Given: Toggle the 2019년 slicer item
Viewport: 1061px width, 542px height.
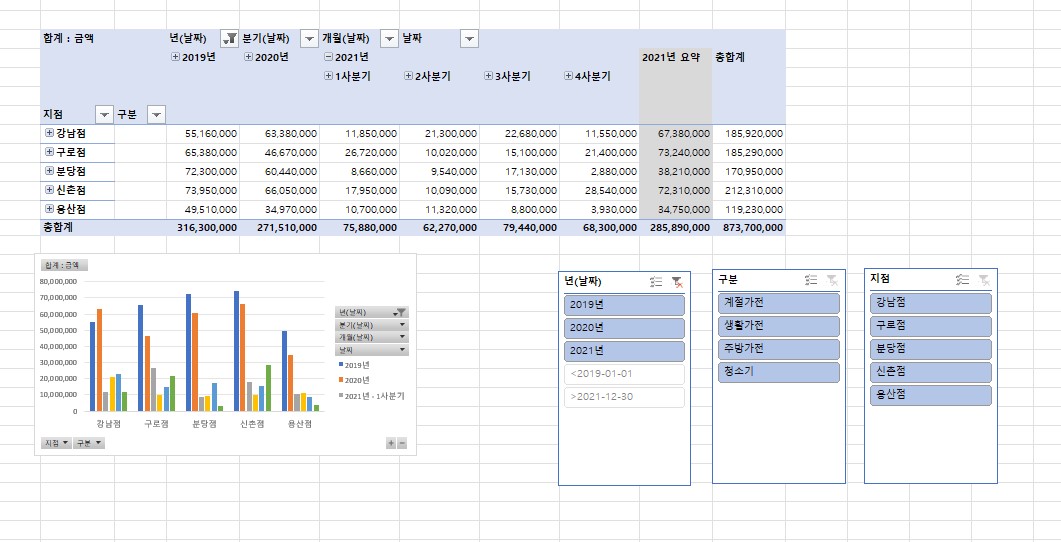Looking at the screenshot, I should 624,305.
